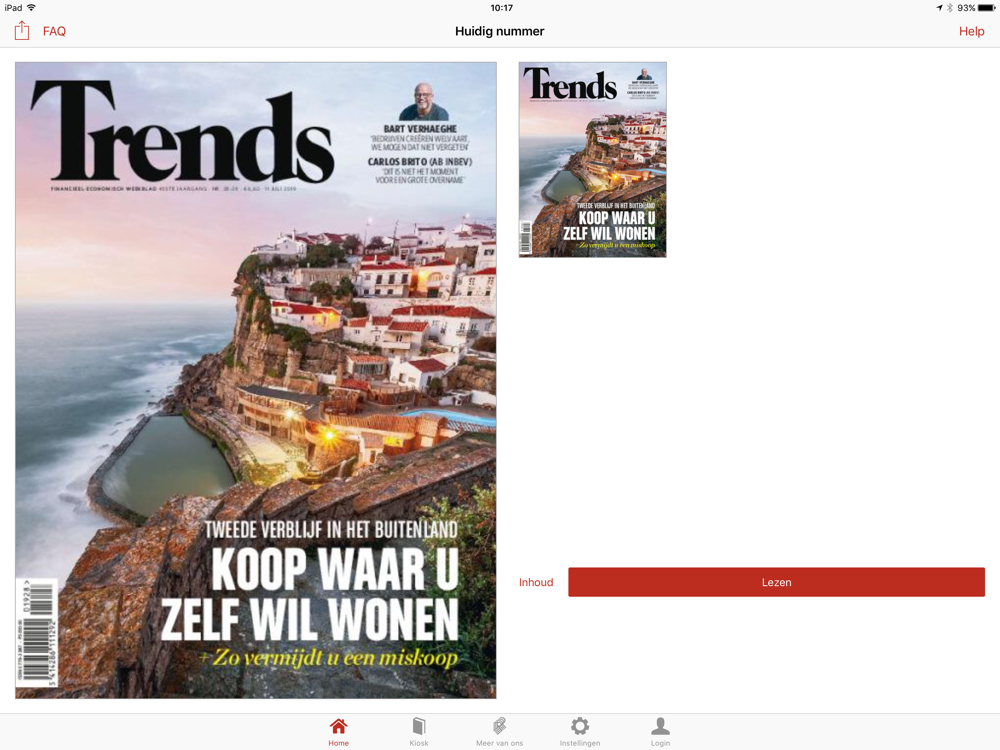Tap the Bluetooth status icon
Viewport: 1000px width, 750px height.
pos(950,8)
